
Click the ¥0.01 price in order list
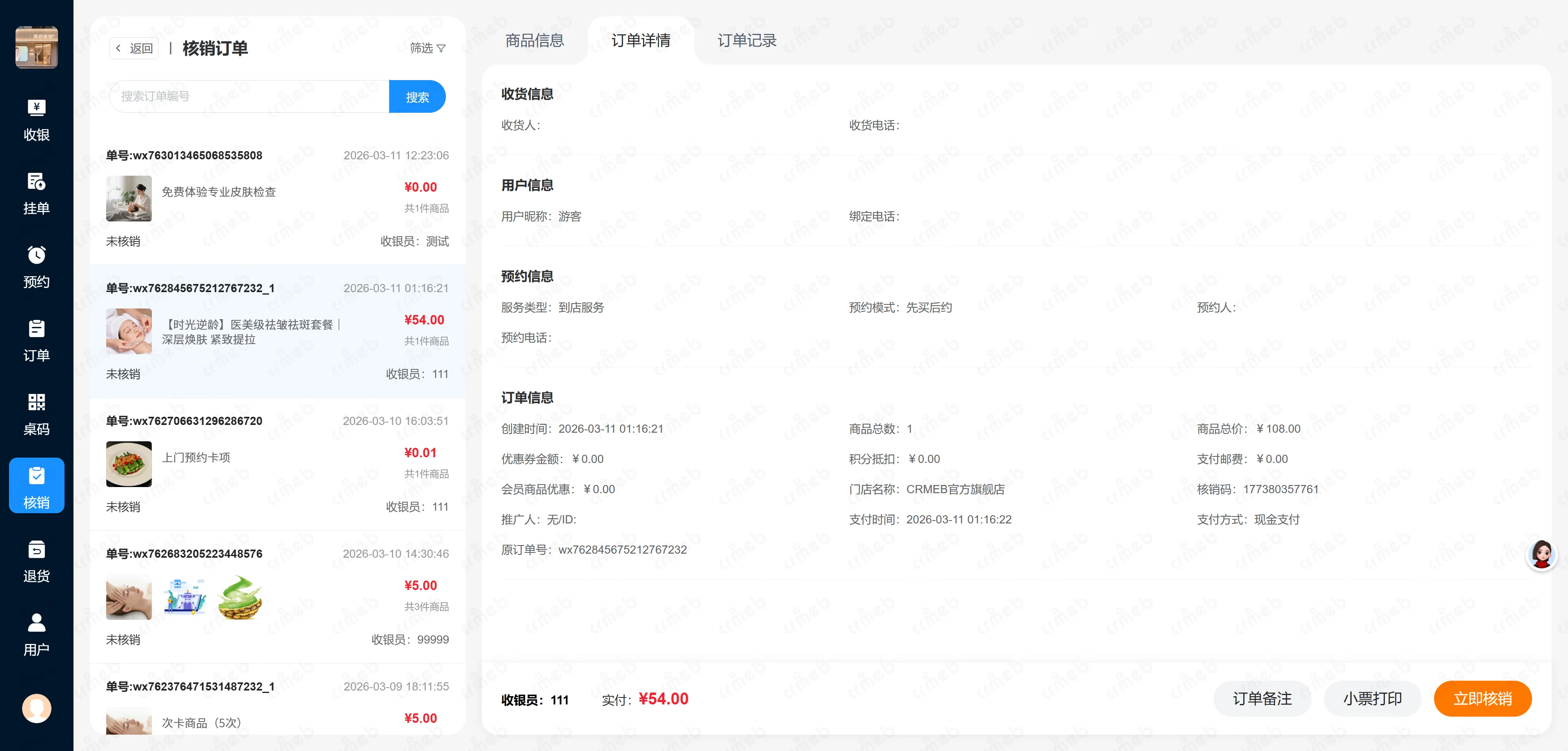pos(421,453)
